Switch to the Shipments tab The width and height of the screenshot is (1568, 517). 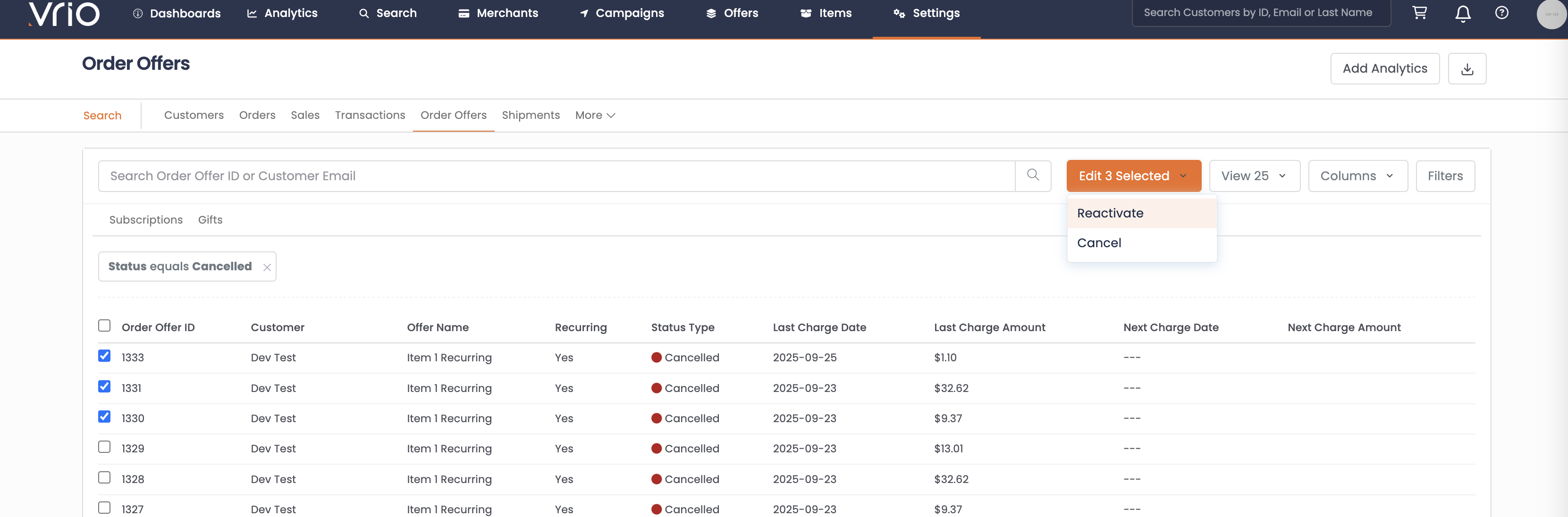click(x=530, y=115)
